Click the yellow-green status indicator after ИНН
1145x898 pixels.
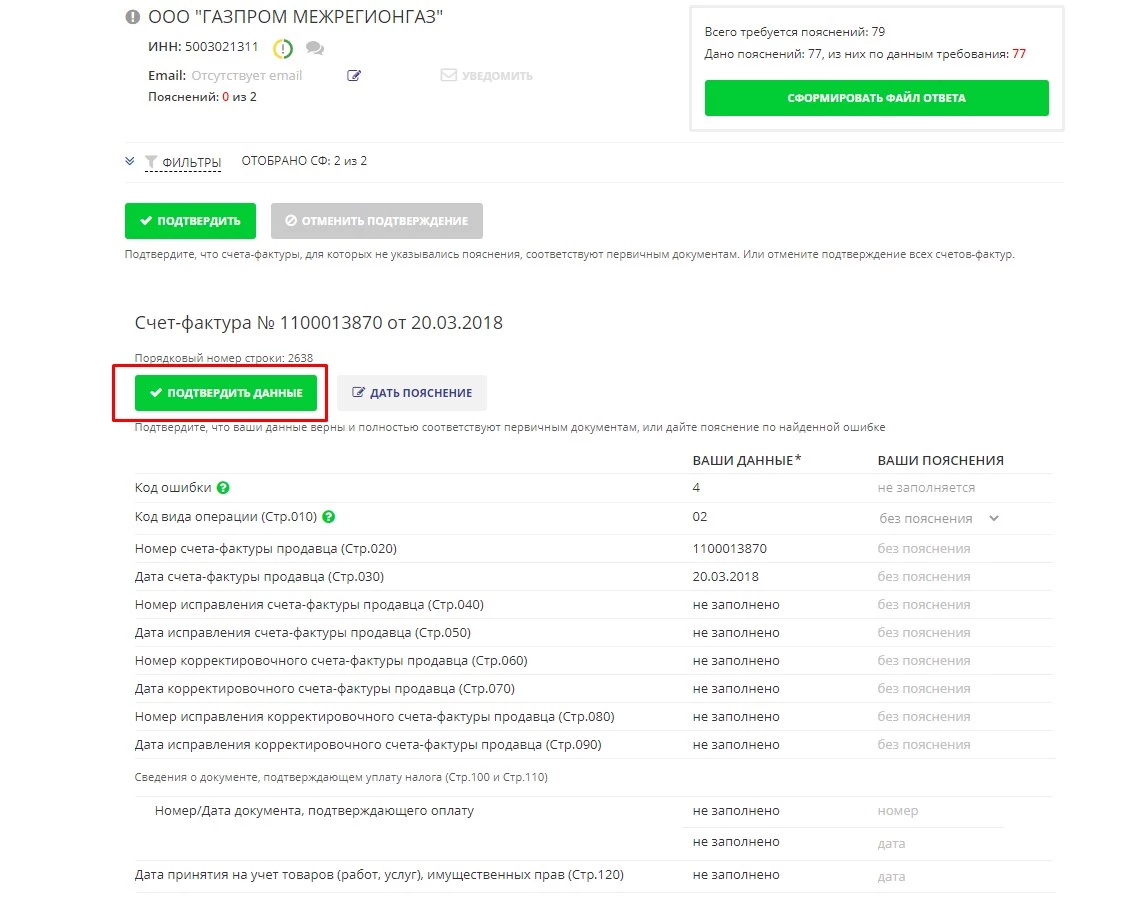283,48
